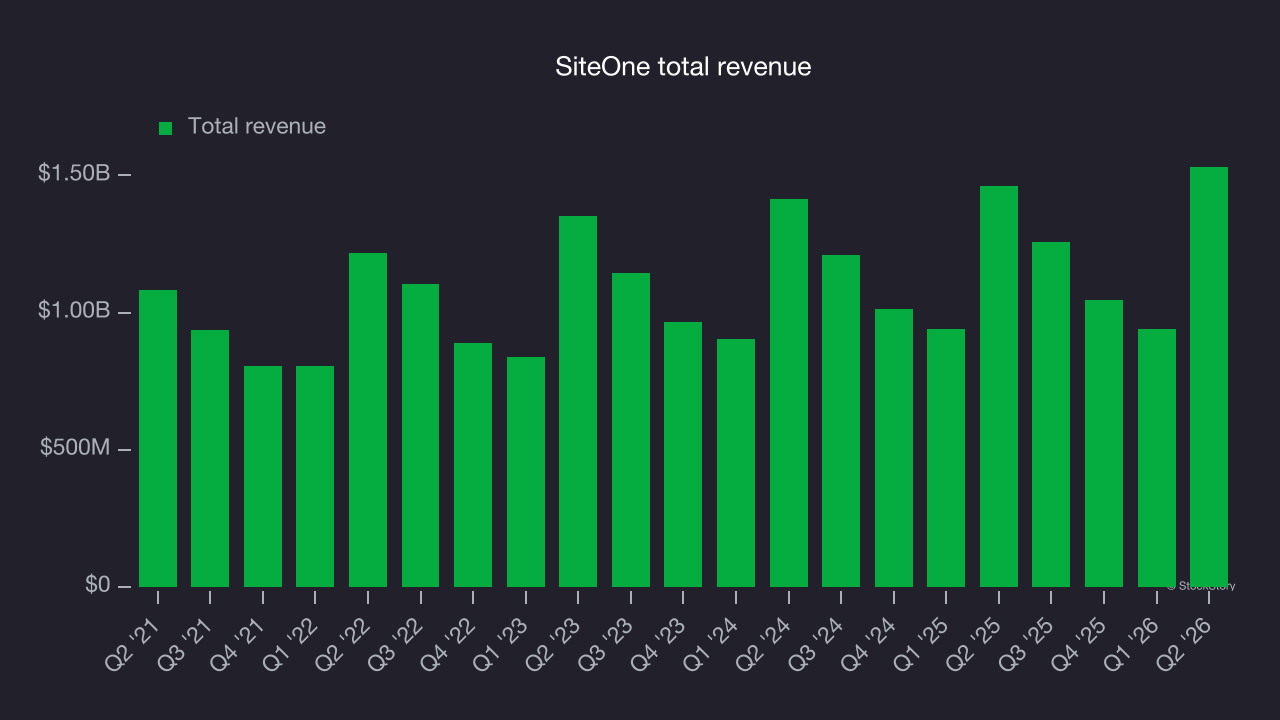
Task: Select the "Total revenue" legend label
Action: click(x=257, y=127)
